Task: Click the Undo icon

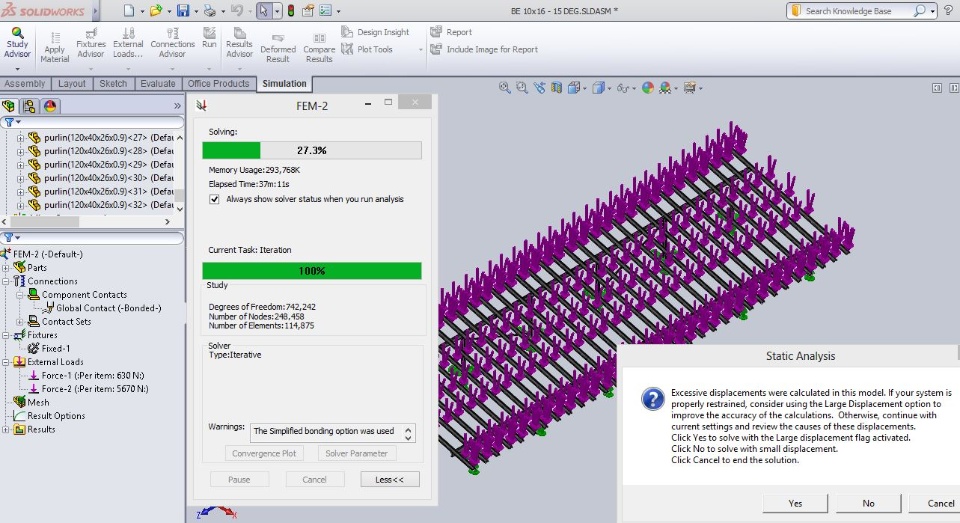Action: [236, 10]
